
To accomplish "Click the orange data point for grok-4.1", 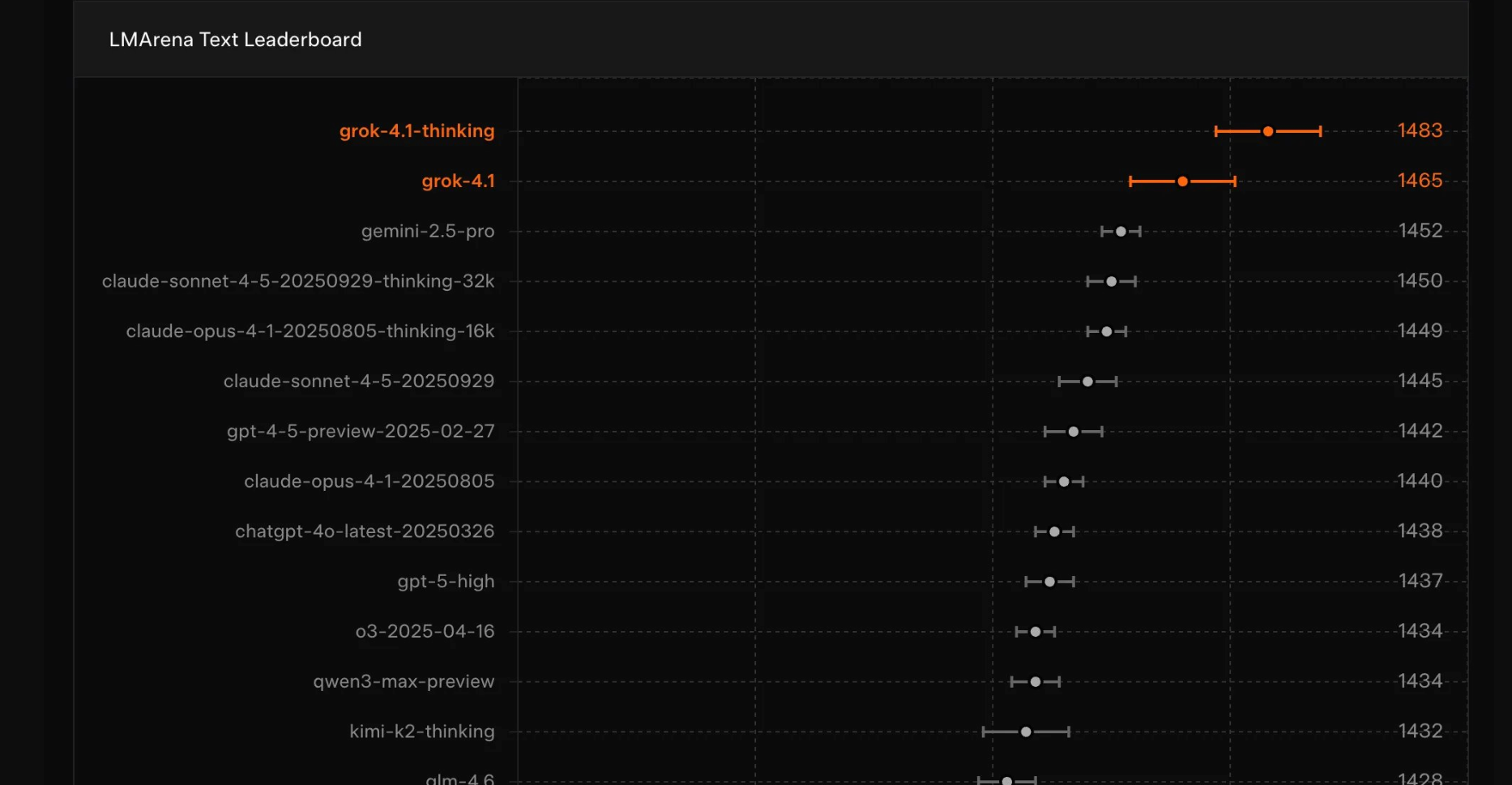I will (x=1183, y=181).
